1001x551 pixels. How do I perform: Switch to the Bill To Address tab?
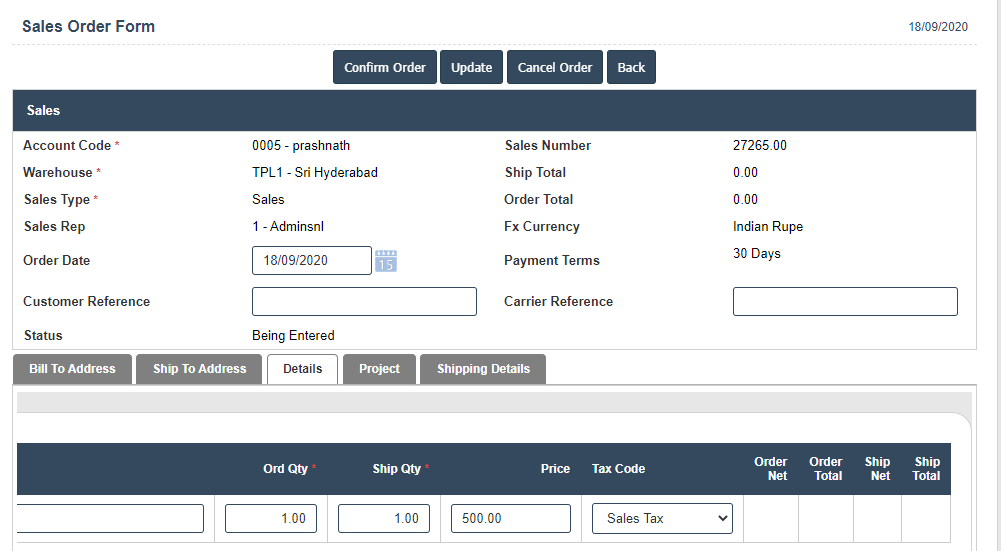[x=72, y=369]
